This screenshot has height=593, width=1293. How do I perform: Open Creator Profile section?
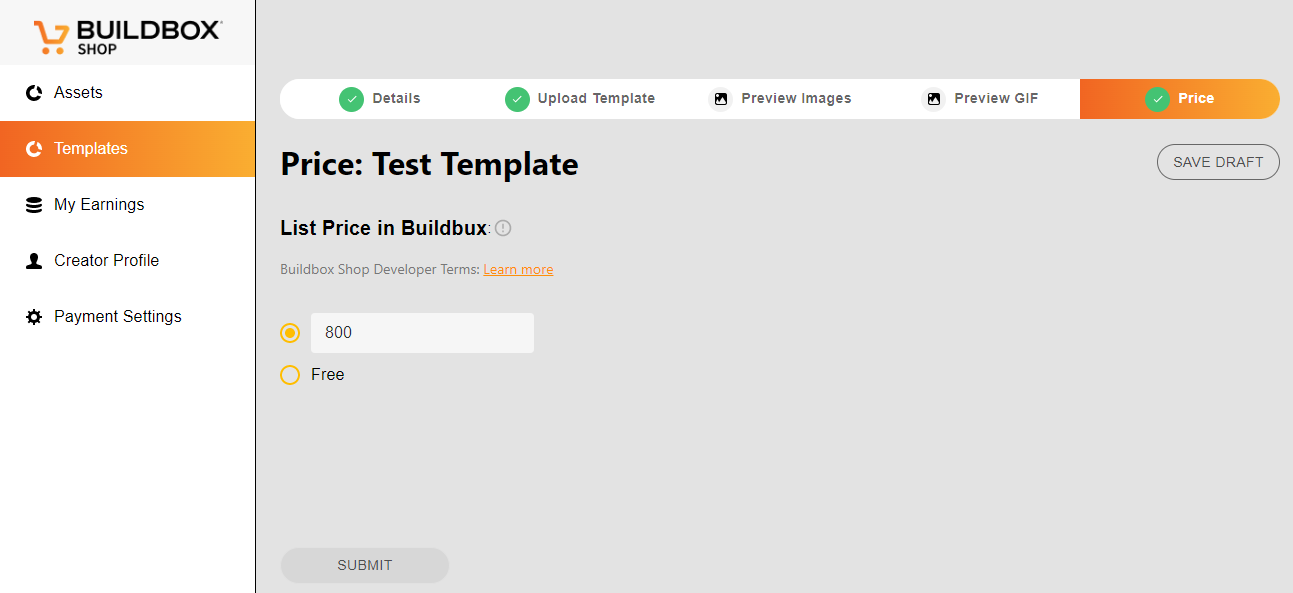click(x=127, y=261)
